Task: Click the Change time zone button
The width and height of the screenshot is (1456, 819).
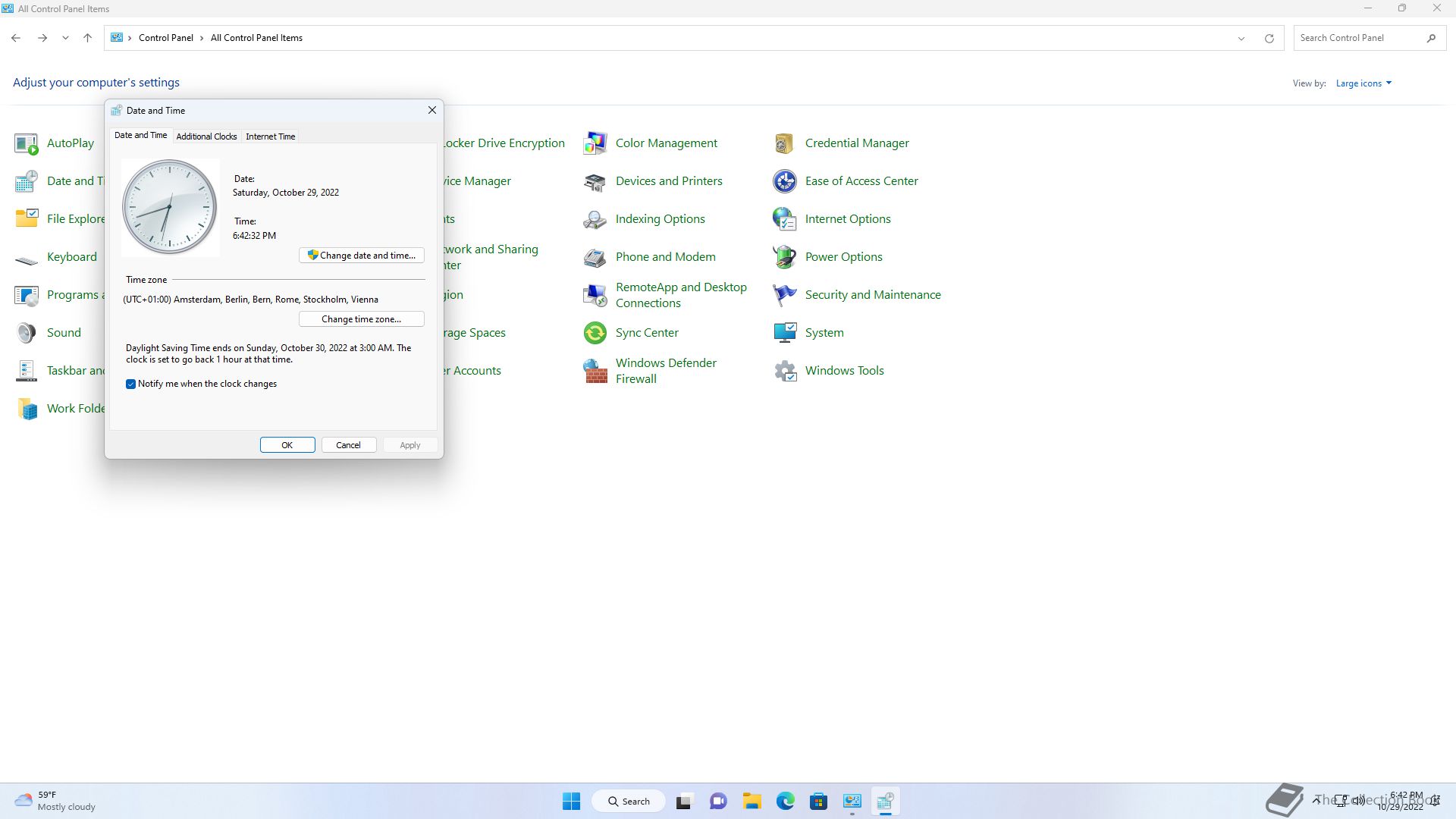Action: 362,319
